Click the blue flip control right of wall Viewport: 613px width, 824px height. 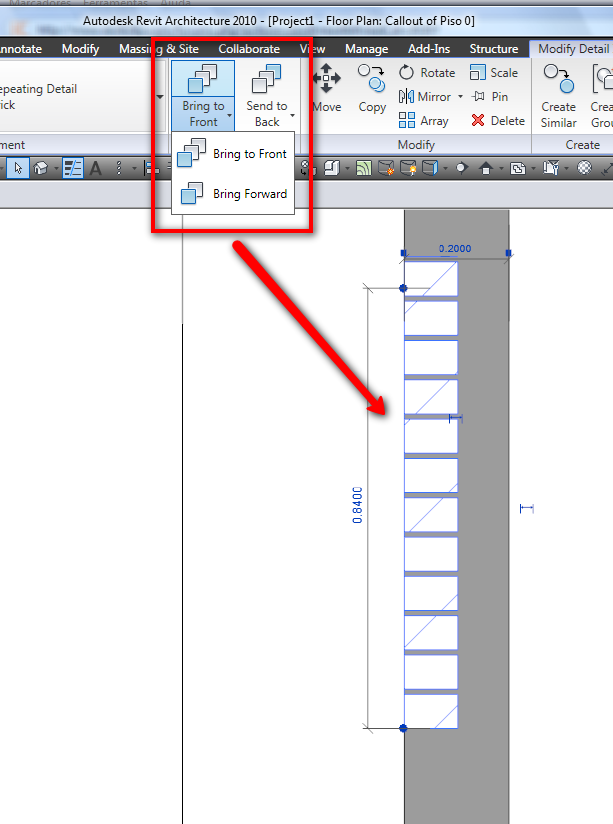(x=527, y=508)
